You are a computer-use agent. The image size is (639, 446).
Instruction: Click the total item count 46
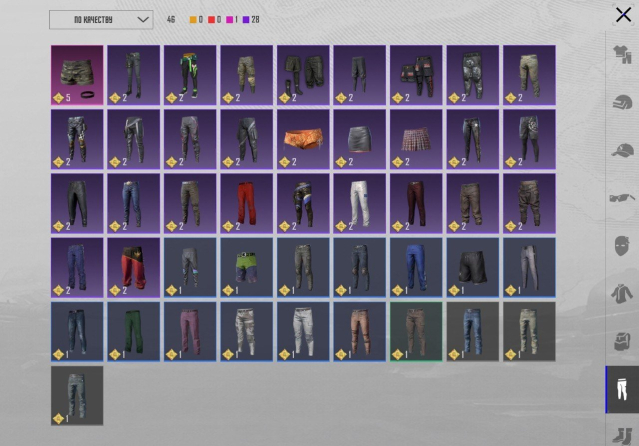[x=171, y=20]
